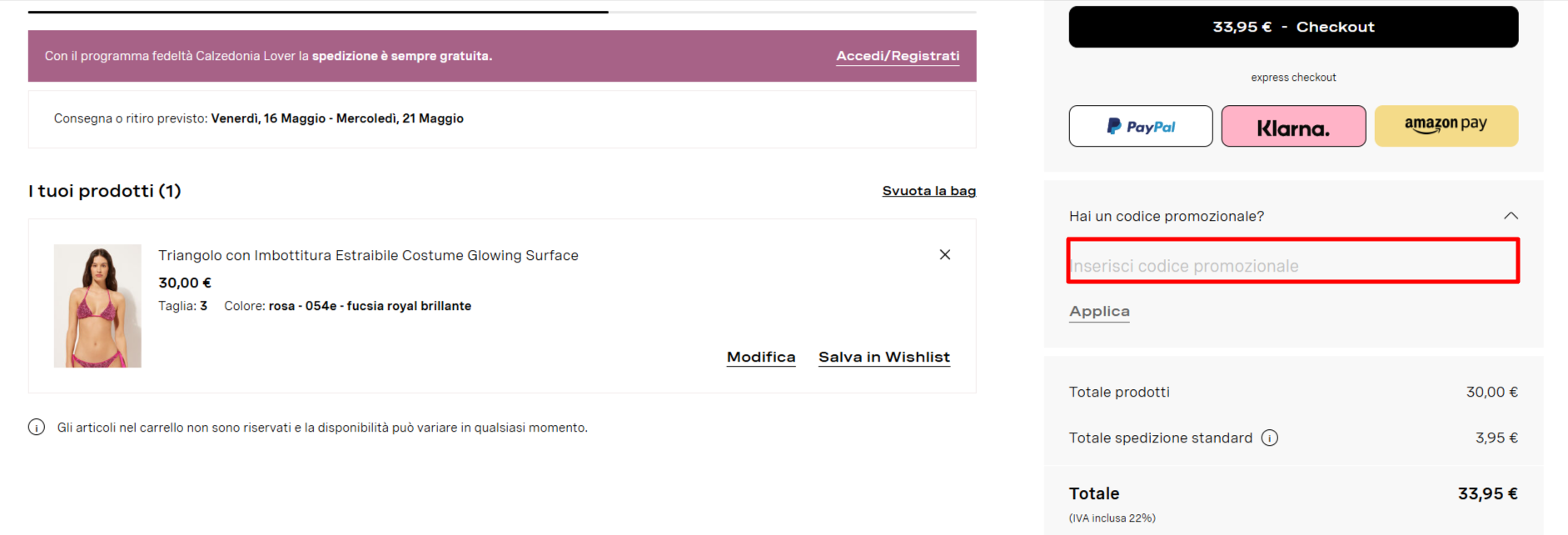This screenshot has width=1568, height=535.
Task: Open the bikini product thumbnail
Action: coord(97,306)
